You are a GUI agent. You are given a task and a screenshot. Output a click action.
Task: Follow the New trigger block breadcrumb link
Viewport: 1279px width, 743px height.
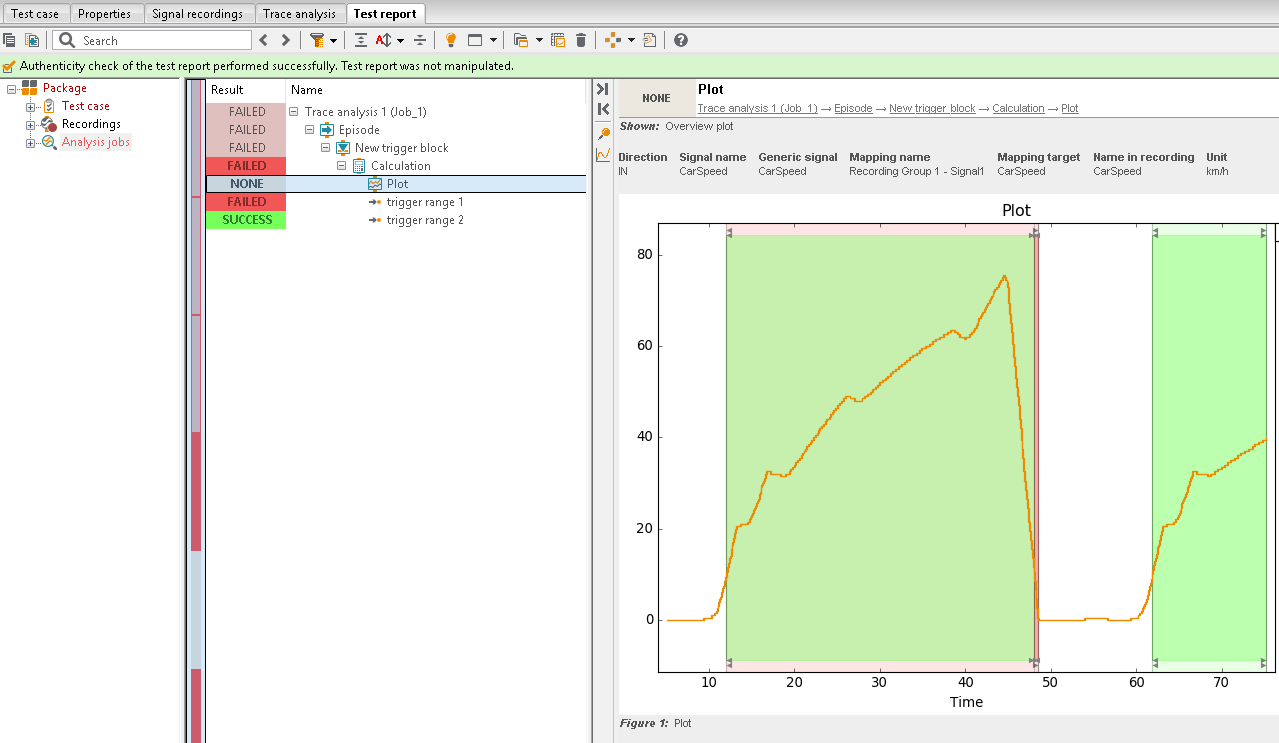click(x=932, y=108)
